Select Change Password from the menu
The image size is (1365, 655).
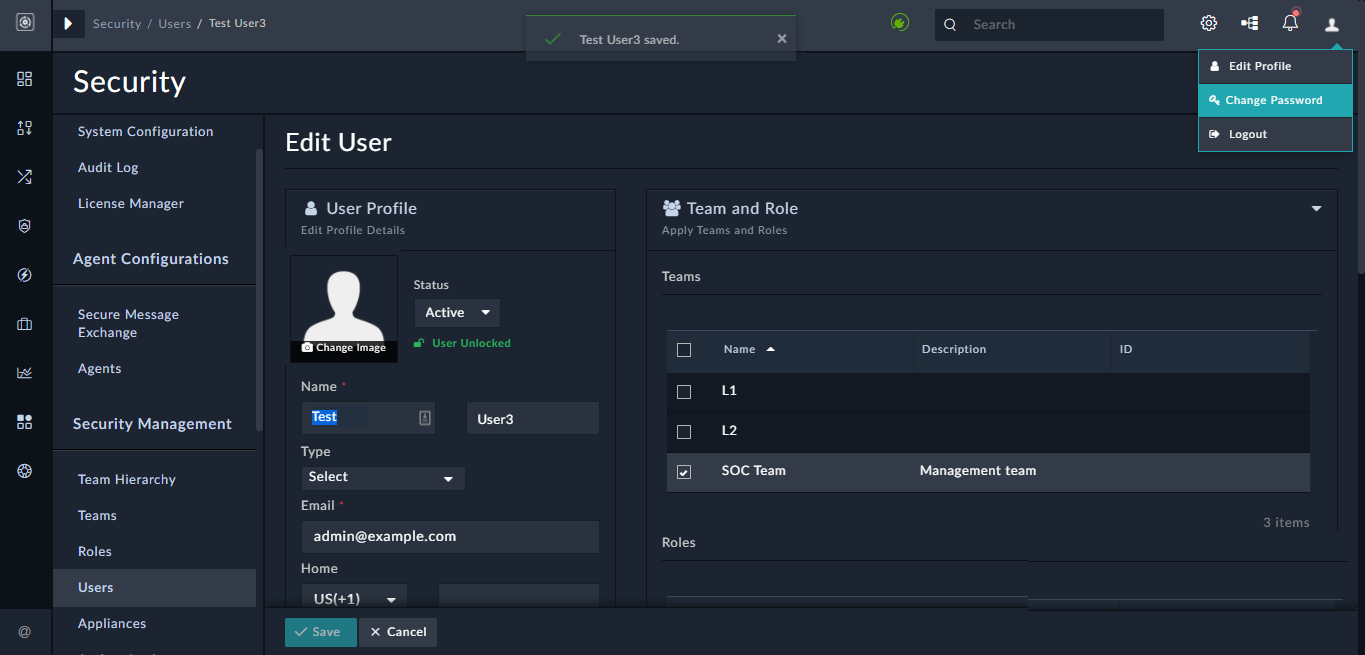1275,100
